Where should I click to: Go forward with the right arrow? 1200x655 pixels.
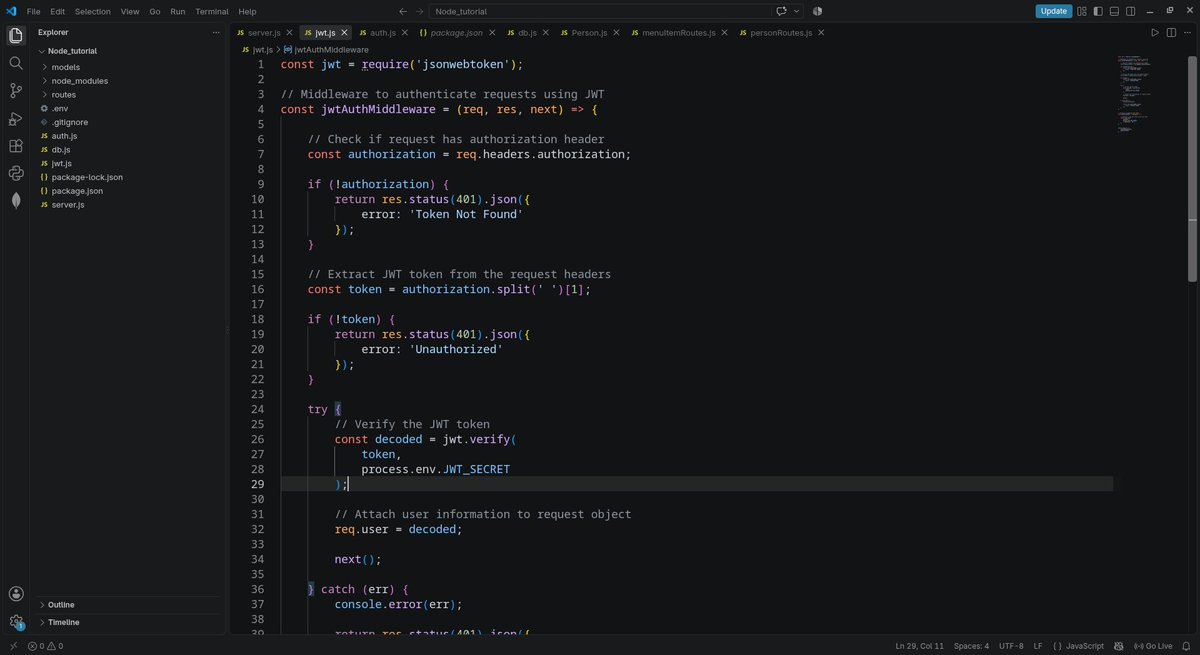coord(418,11)
